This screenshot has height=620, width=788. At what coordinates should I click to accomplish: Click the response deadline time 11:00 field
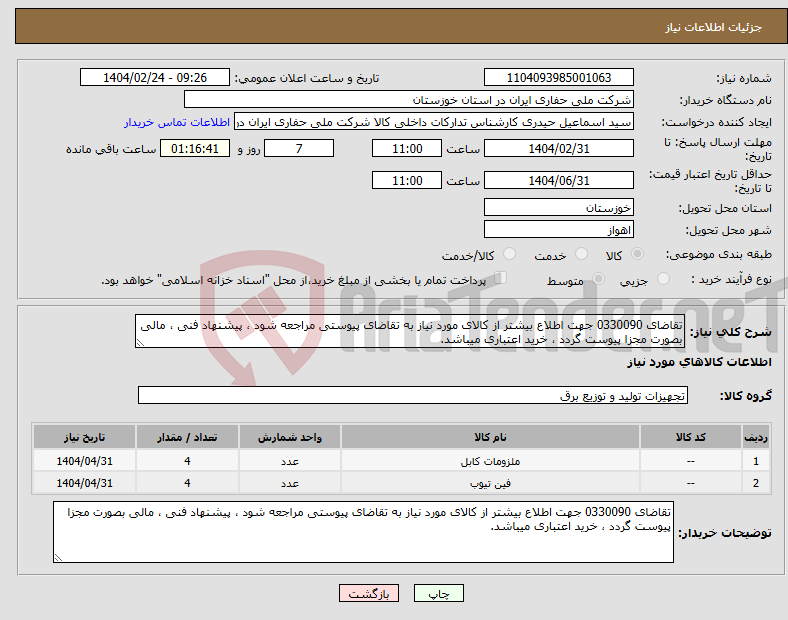407,149
